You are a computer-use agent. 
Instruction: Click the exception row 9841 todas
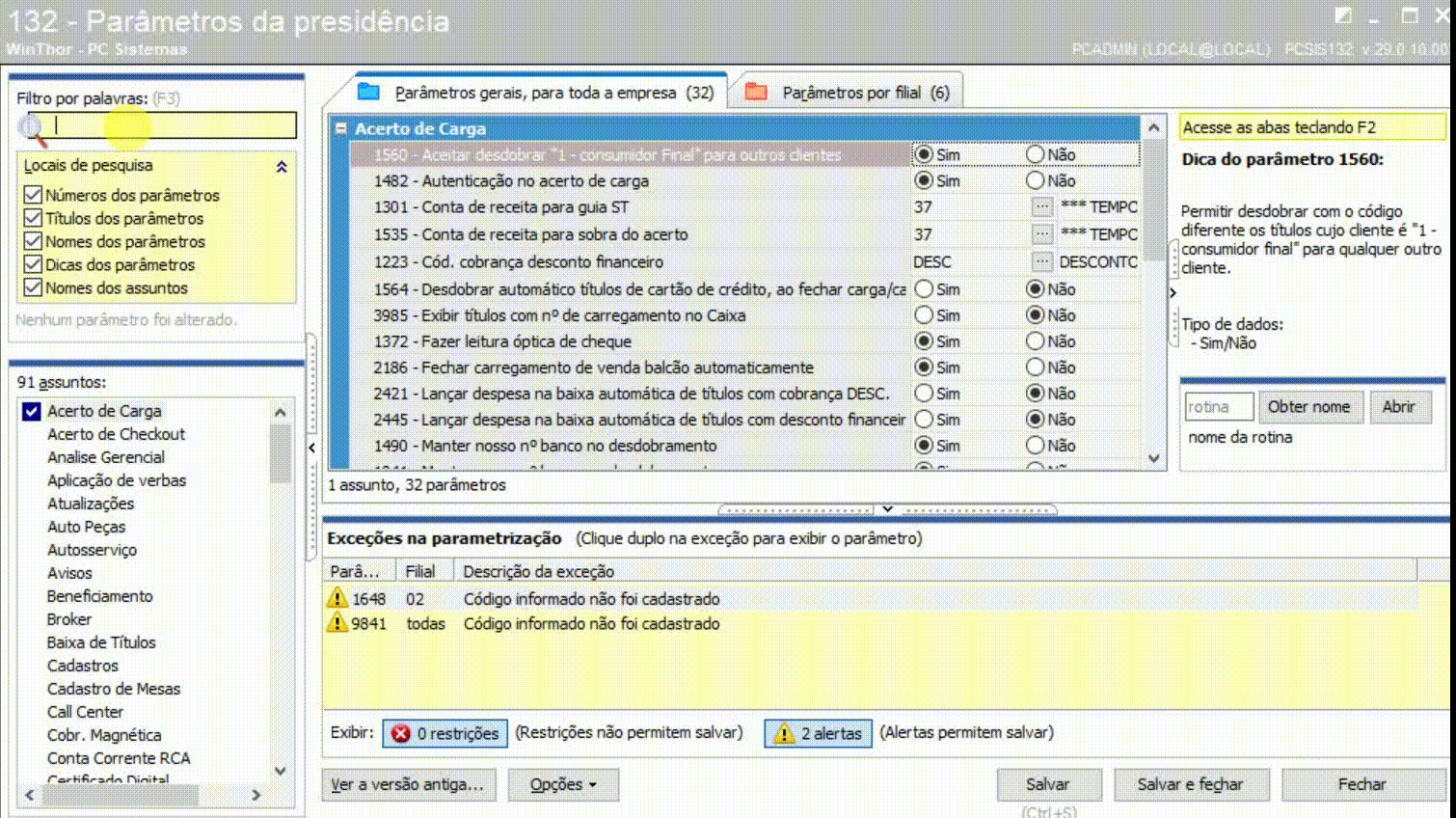click(870, 623)
